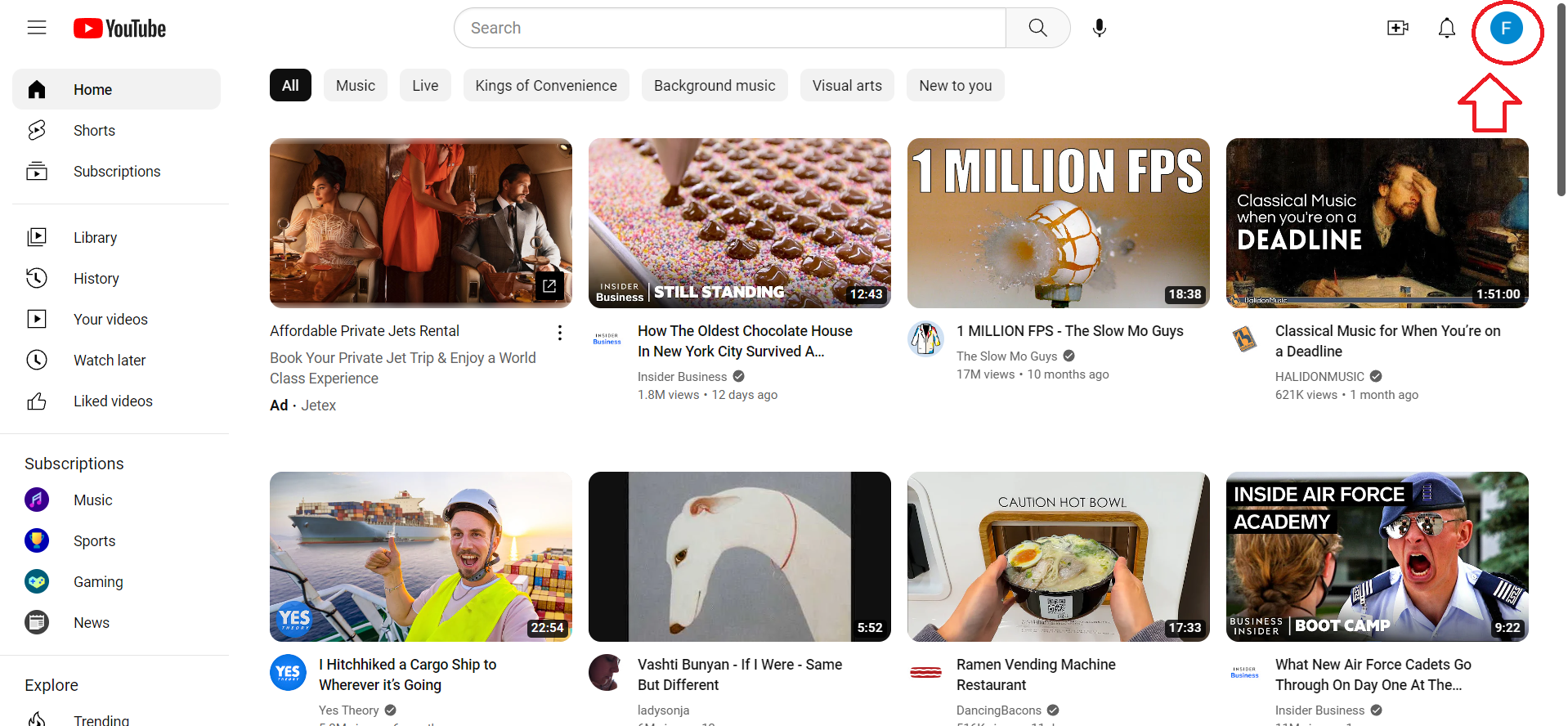The width and height of the screenshot is (1568, 726).
Task: Open the Jetex ad options menu
Action: point(559,332)
